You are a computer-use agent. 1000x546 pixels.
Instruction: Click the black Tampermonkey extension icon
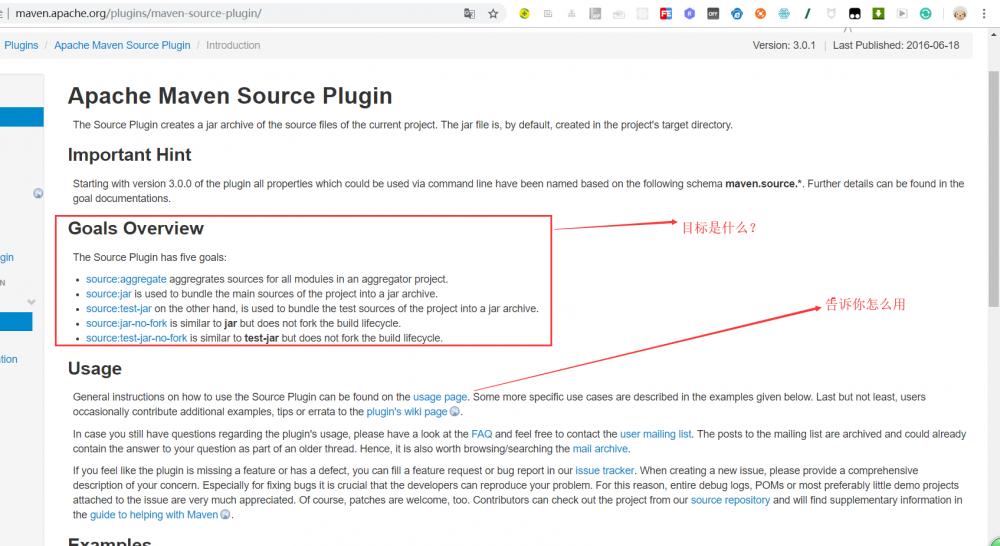pos(855,13)
